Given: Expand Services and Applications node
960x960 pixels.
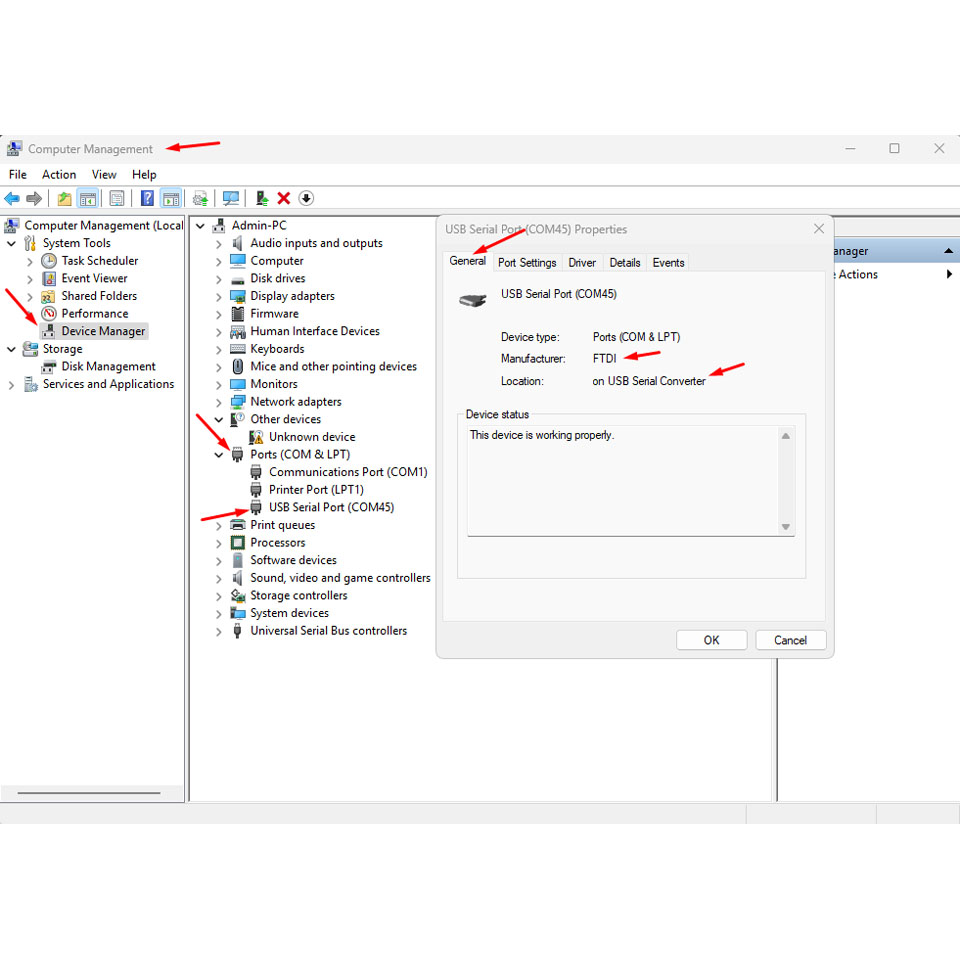Looking at the screenshot, I should coord(11,385).
